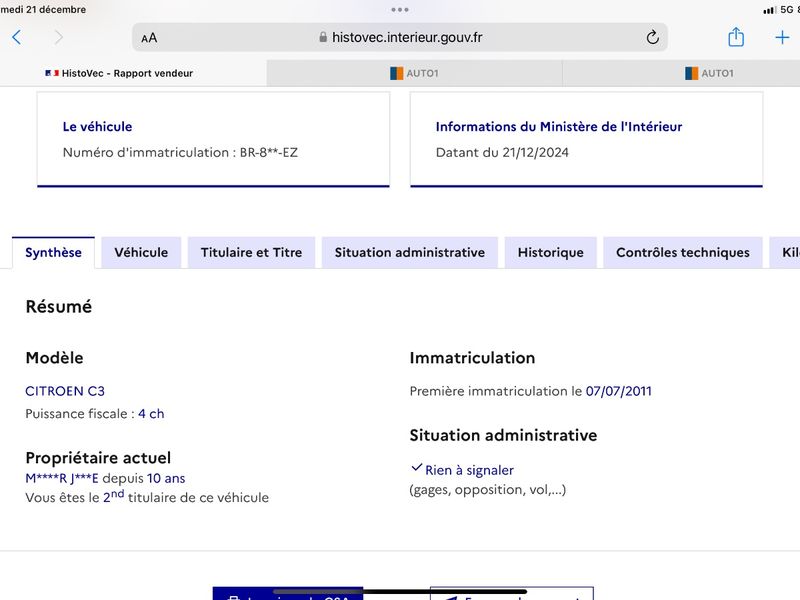Click the padlock icon in the address bar
The height and width of the screenshot is (600, 800).
click(323, 37)
